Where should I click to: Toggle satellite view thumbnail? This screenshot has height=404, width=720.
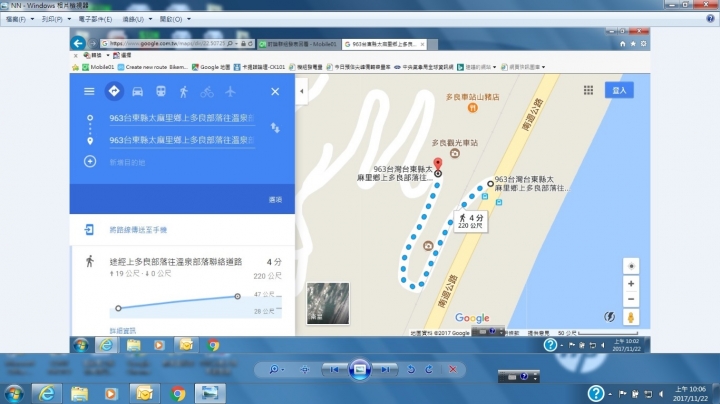point(328,303)
